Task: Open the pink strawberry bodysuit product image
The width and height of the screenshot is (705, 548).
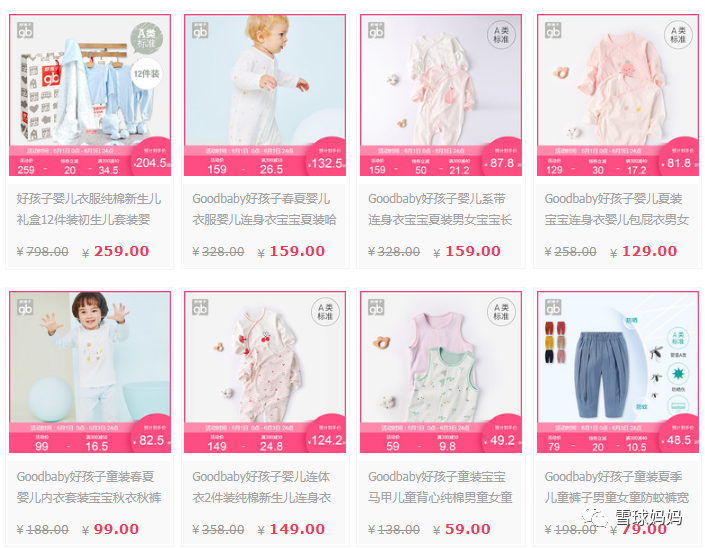Action: tap(618, 95)
